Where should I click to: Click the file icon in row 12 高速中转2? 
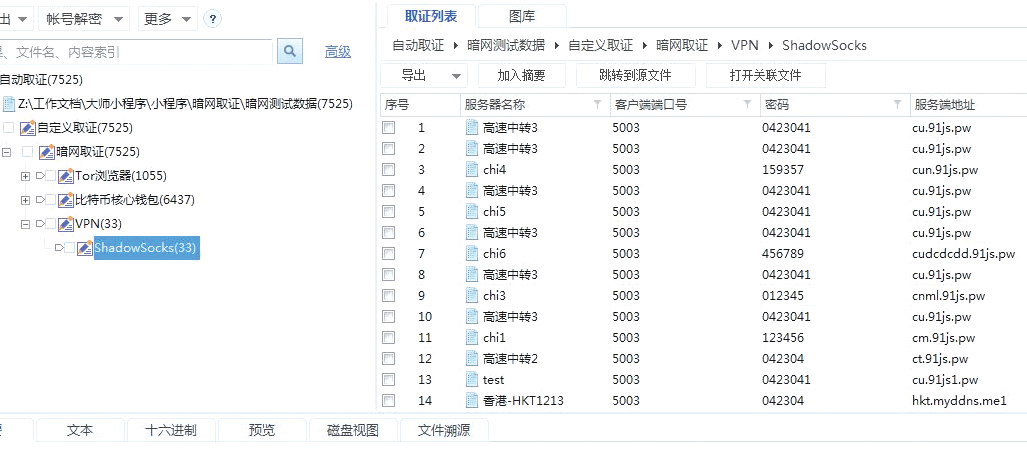click(x=472, y=358)
